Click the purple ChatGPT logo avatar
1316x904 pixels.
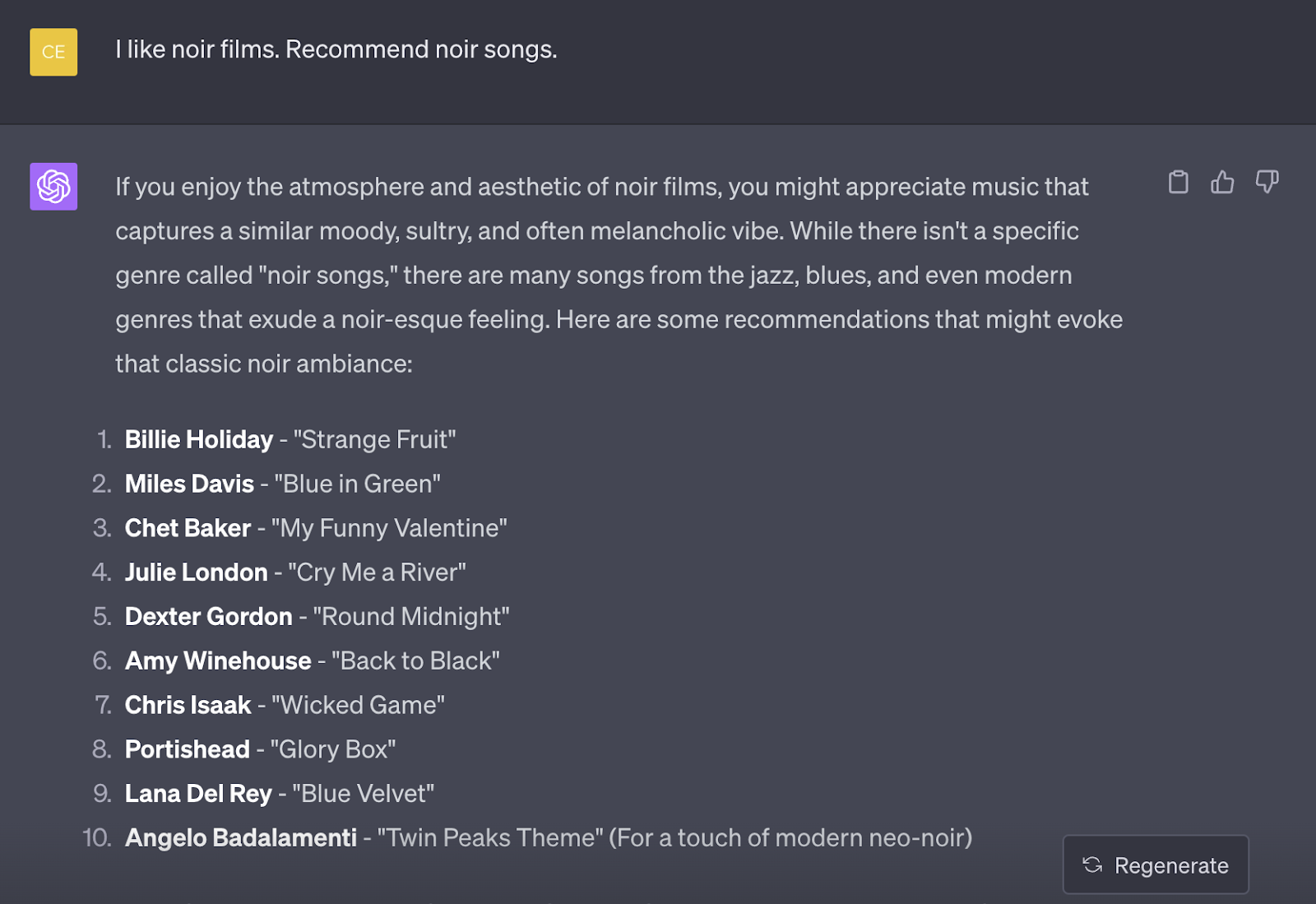point(53,187)
